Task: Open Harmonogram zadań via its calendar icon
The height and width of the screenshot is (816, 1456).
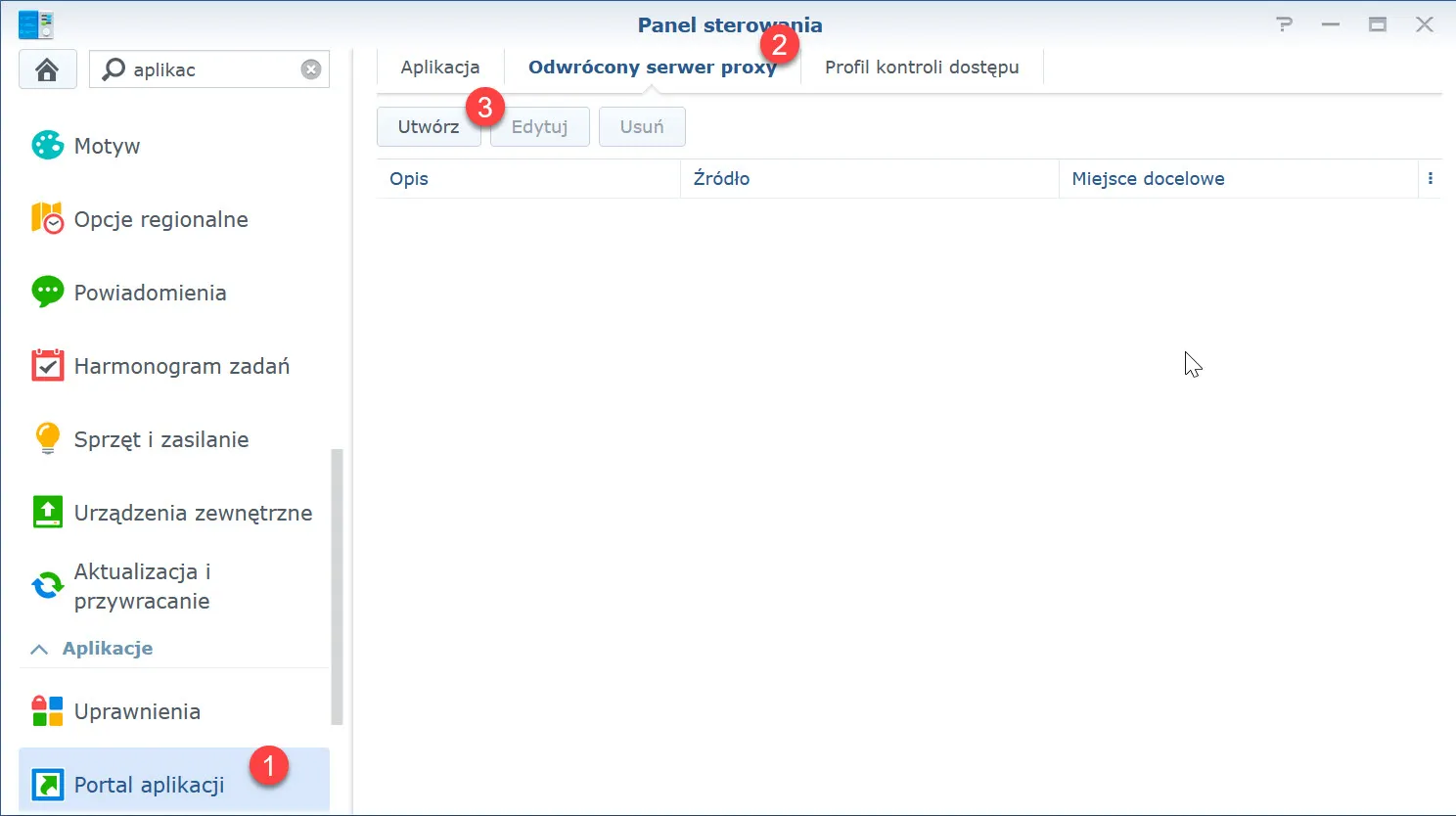Action: pos(47,366)
